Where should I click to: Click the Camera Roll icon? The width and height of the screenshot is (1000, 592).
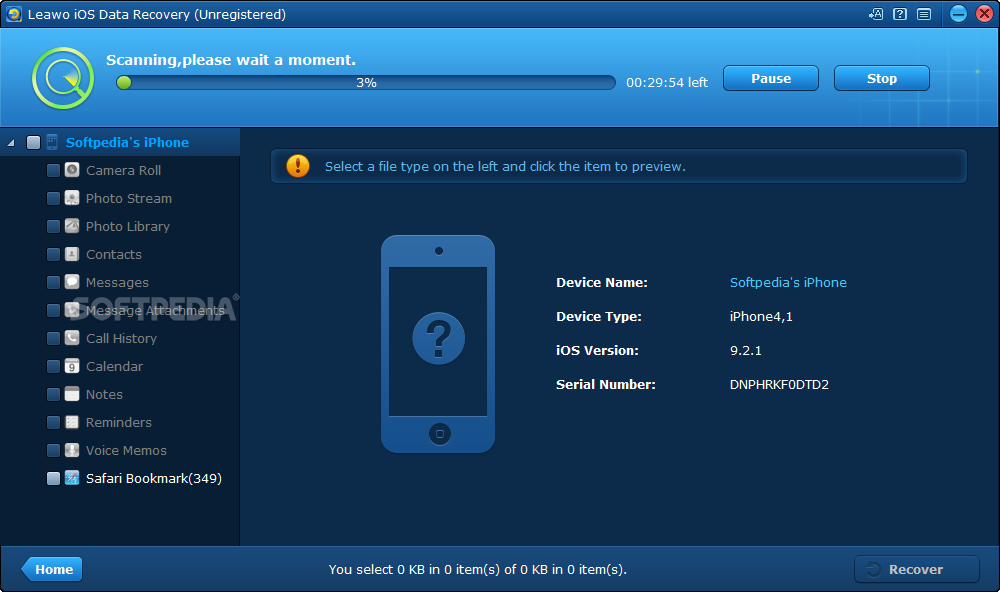72,170
